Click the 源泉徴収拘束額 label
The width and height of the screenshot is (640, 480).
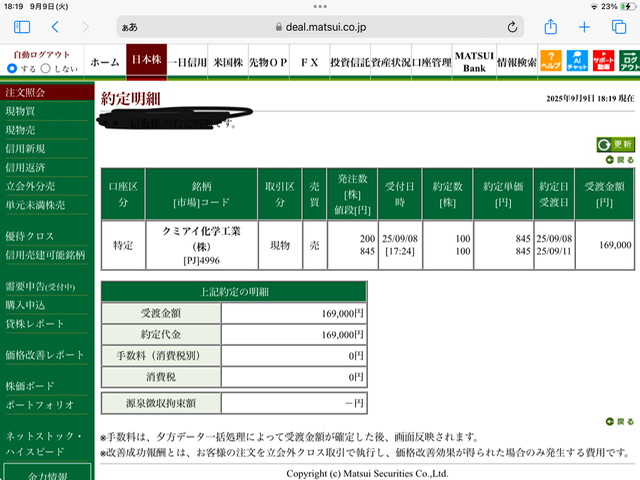pos(161,403)
